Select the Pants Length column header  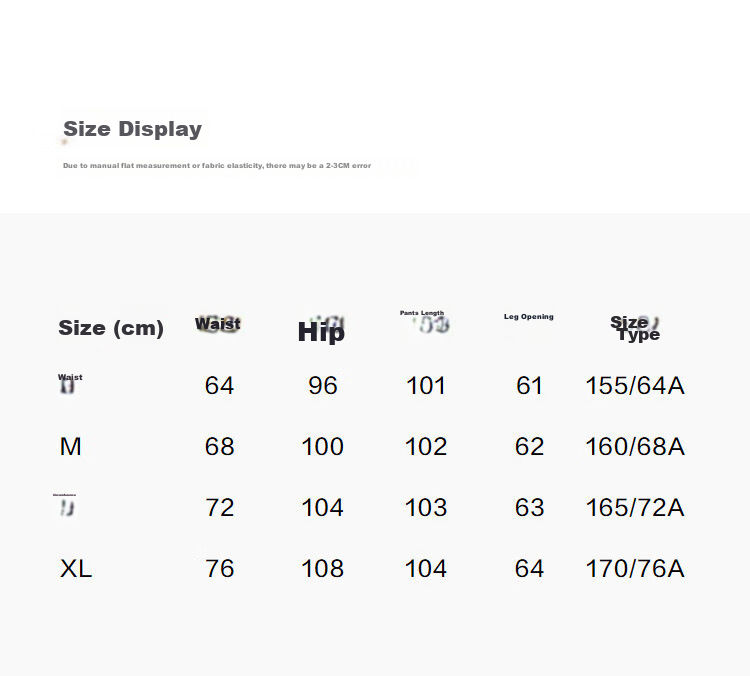point(422,313)
